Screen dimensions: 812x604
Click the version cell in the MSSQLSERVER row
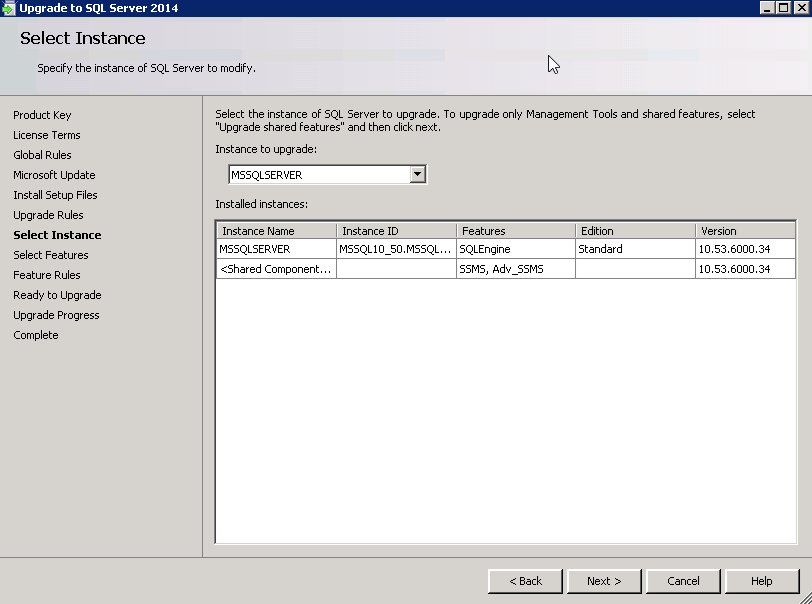(x=745, y=249)
